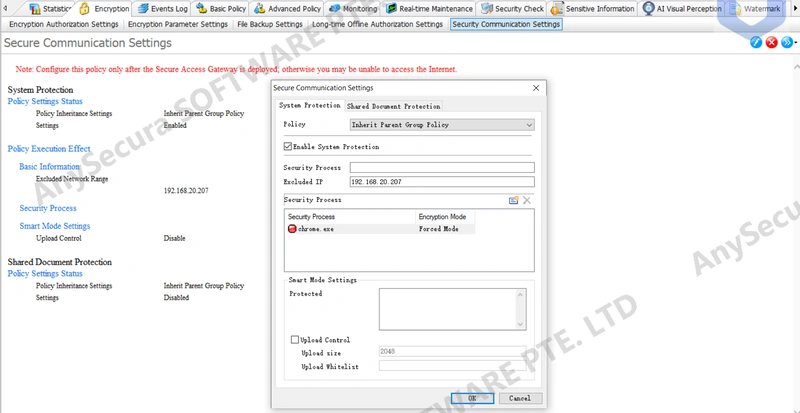Click the main page scroll-up arrow

pos(796,67)
